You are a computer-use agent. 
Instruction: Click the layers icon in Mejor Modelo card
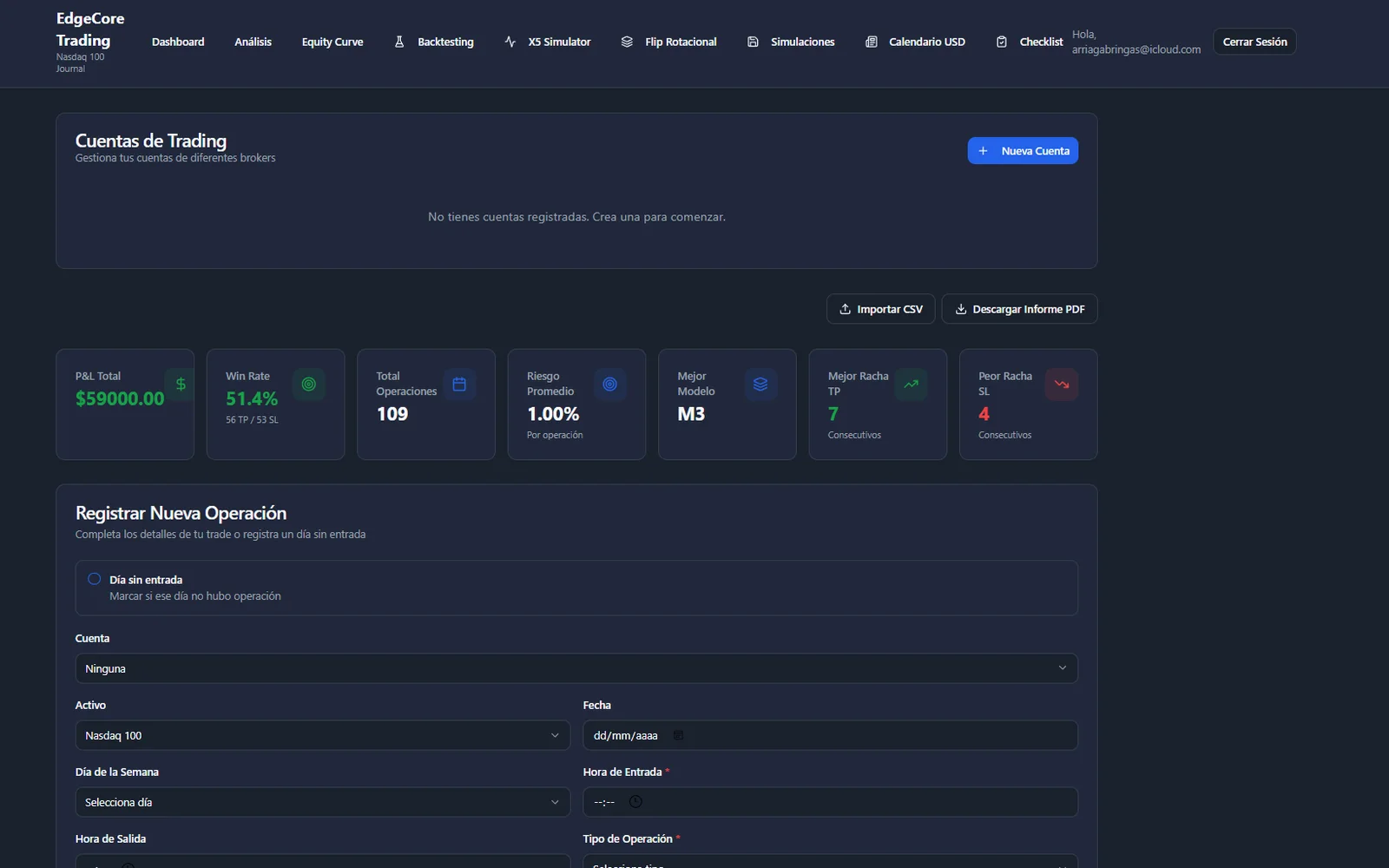click(x=760, y=385)
